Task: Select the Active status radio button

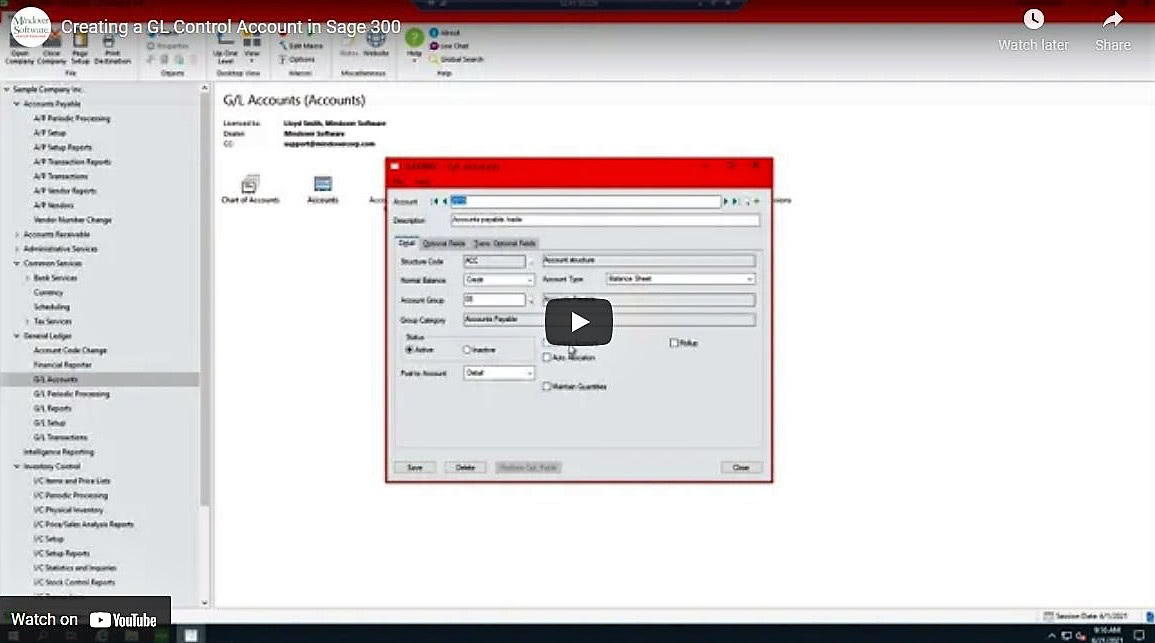Action: (410, 350)
